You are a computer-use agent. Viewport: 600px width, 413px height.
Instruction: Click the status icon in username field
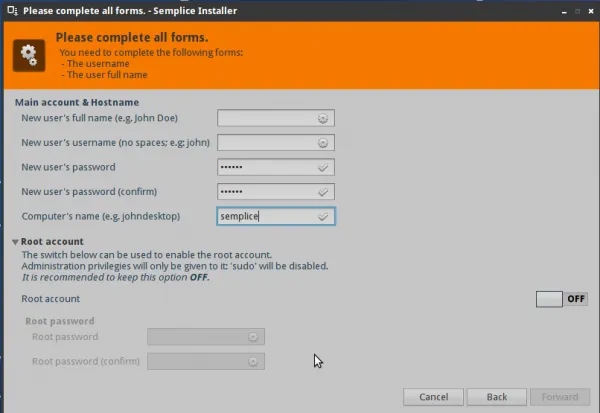click(322, 143)
